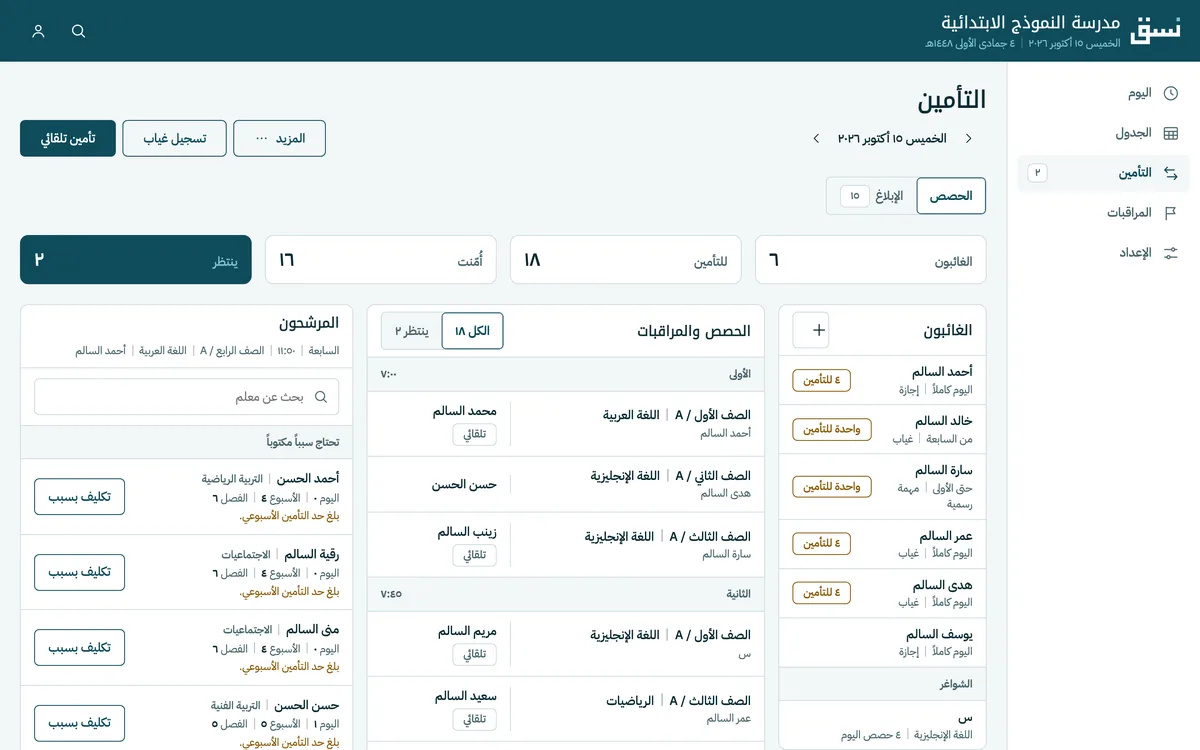Select absent teacher خالد السالم row

point(882,430)
